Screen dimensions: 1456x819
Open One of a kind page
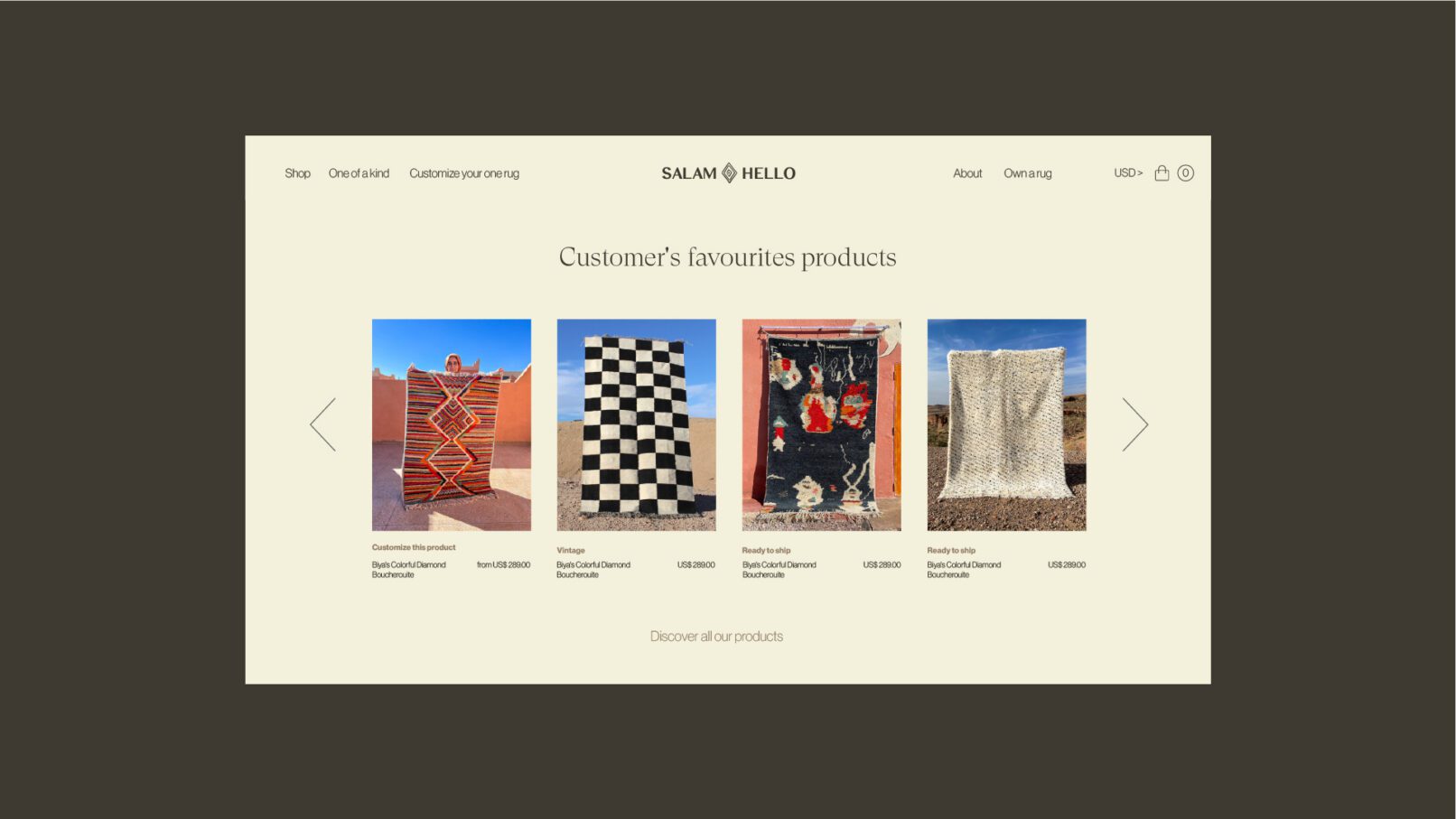coord(359,173)
